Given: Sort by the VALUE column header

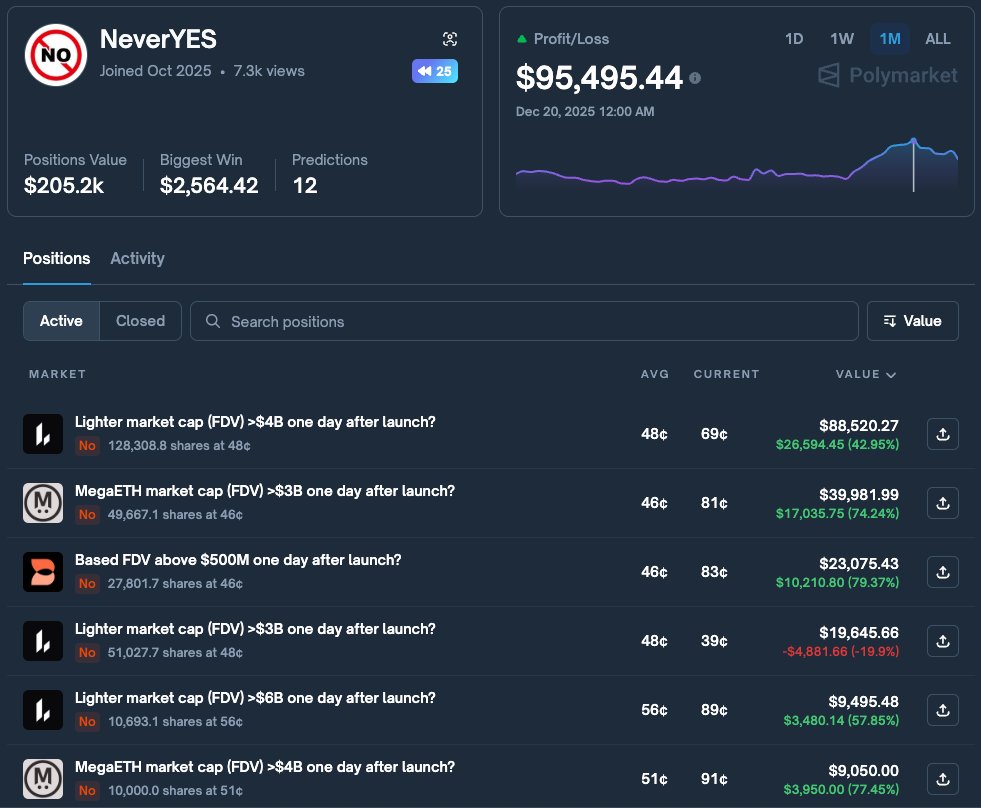Looking at the screenshot, I should click(x=865, y=374).
